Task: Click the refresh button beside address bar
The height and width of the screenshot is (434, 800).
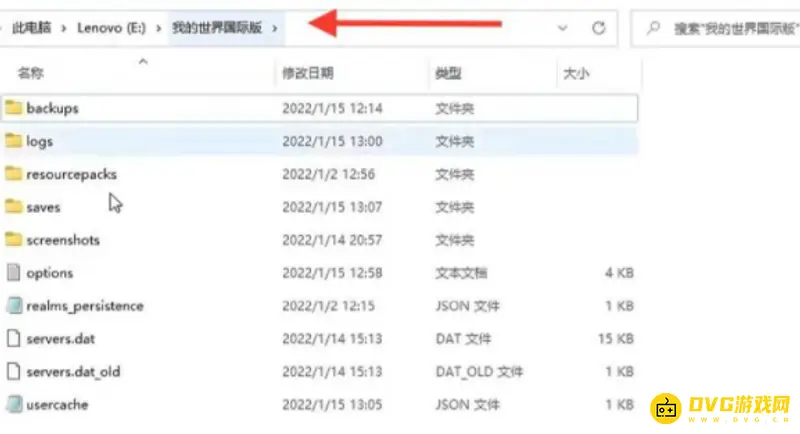Action: pyautogui.click(x=599, y=28)
